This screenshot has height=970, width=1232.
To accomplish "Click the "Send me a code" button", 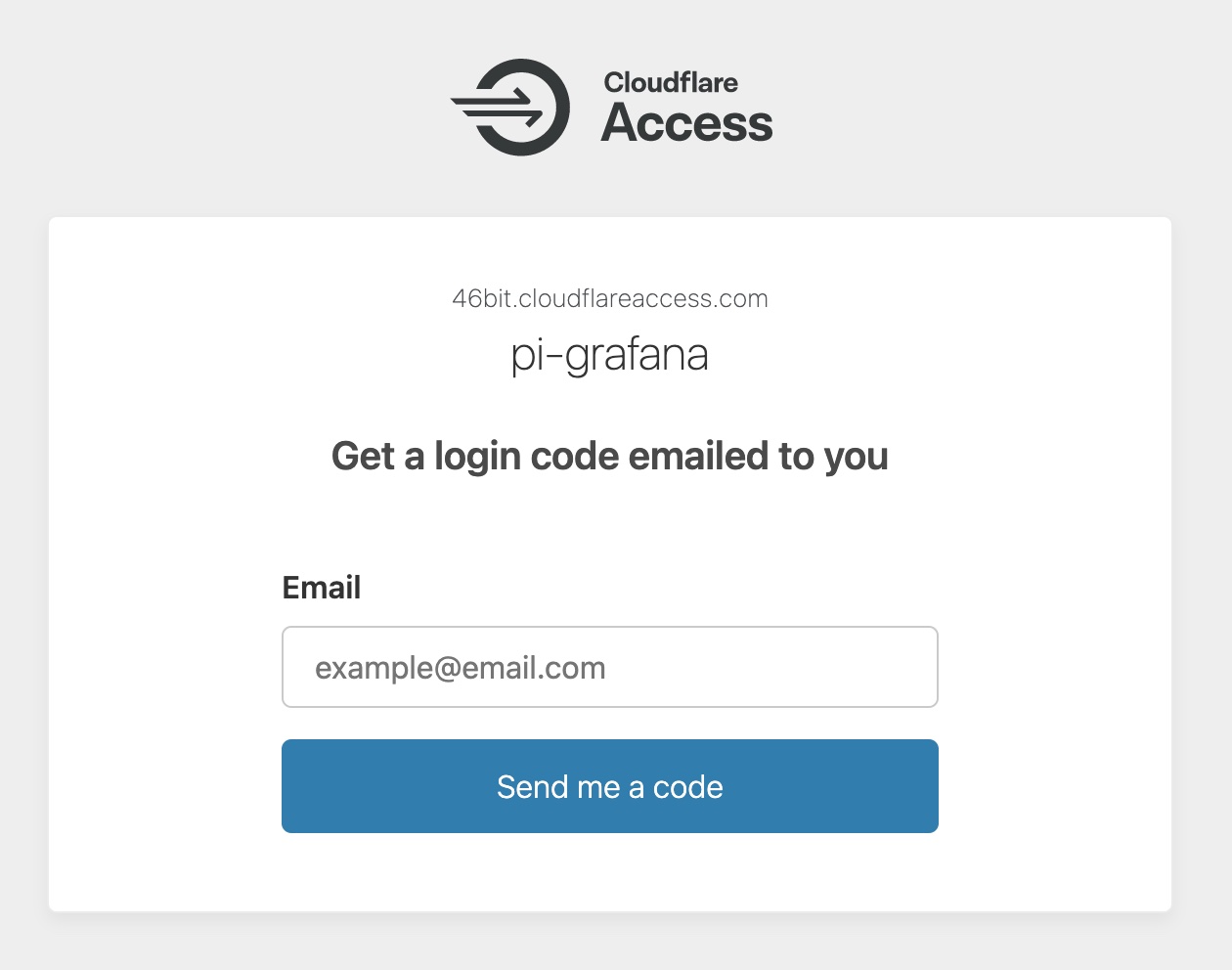I will (x=610, y=786).
